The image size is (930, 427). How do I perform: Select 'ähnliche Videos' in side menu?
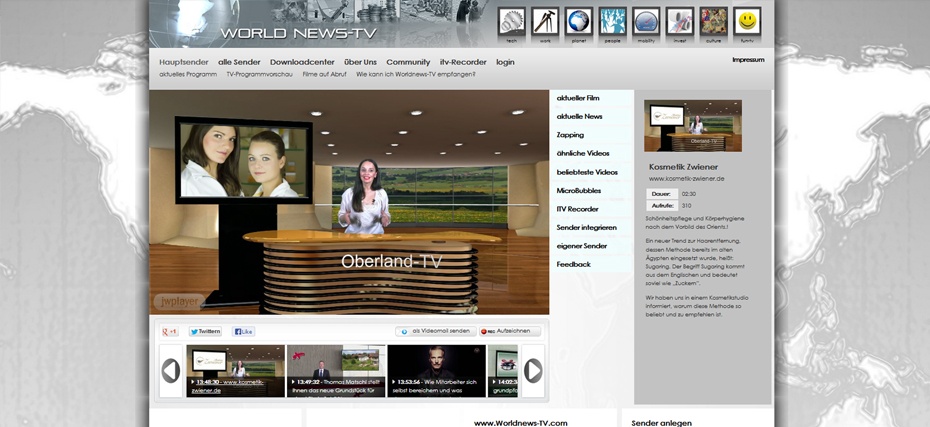click(583, 153)
